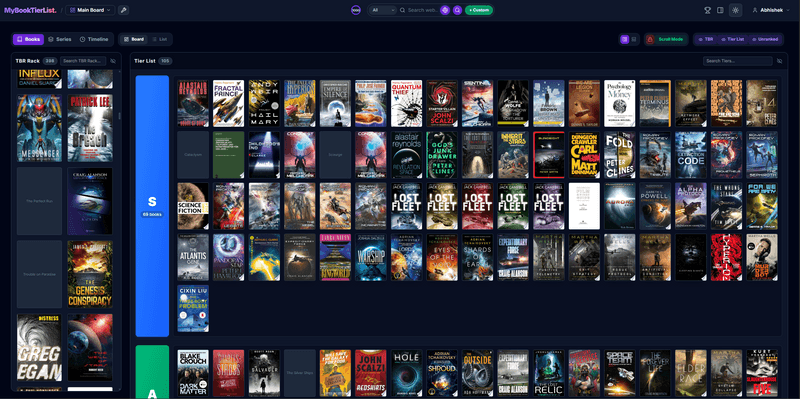Select red Hyperion cover

(x=727, y=257)
